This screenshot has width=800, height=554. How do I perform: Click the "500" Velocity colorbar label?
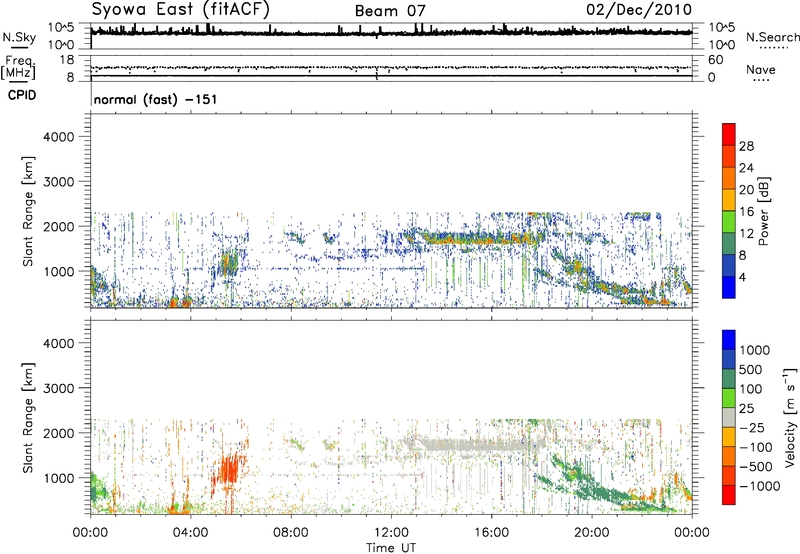(x=753, y=370)
